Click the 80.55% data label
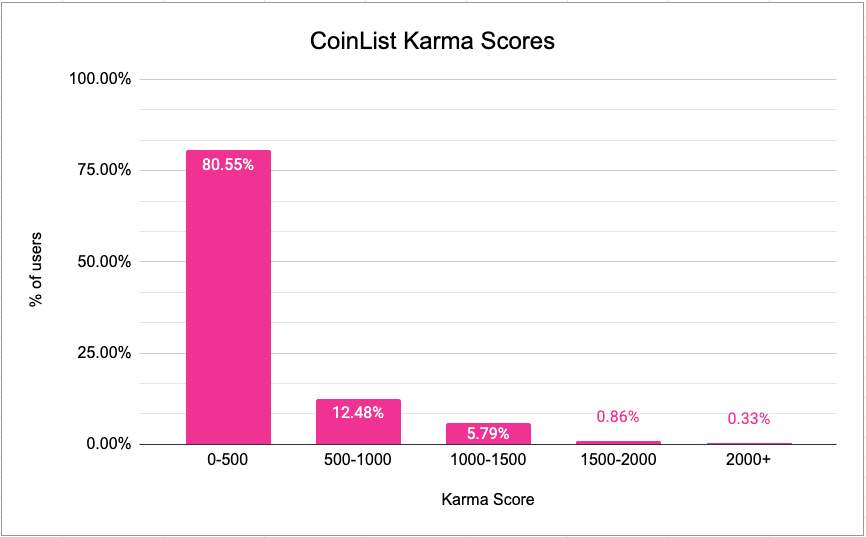 pyautogui.click(x=228, y=165)
